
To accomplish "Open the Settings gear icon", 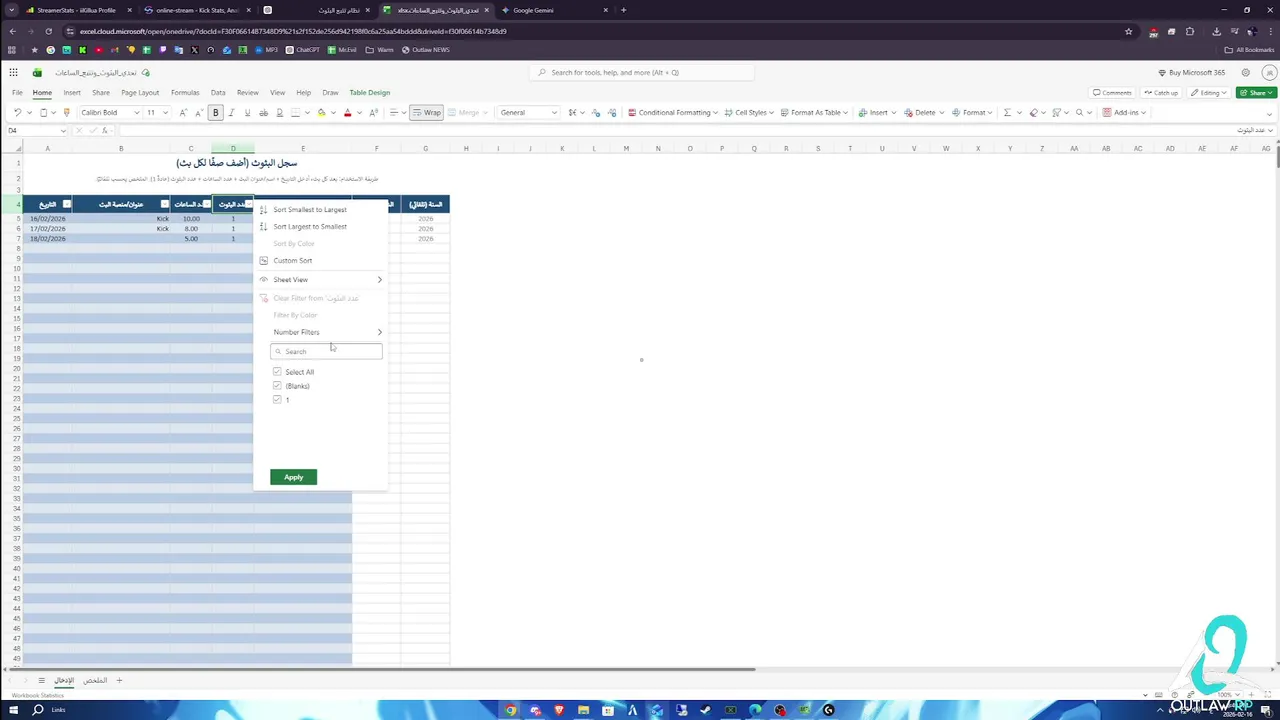I will tap(1245, 72).
